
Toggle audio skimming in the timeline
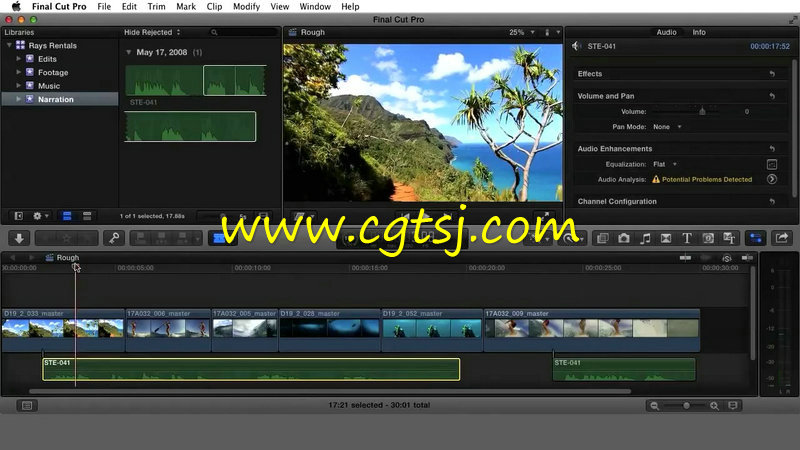coord(706,258)
